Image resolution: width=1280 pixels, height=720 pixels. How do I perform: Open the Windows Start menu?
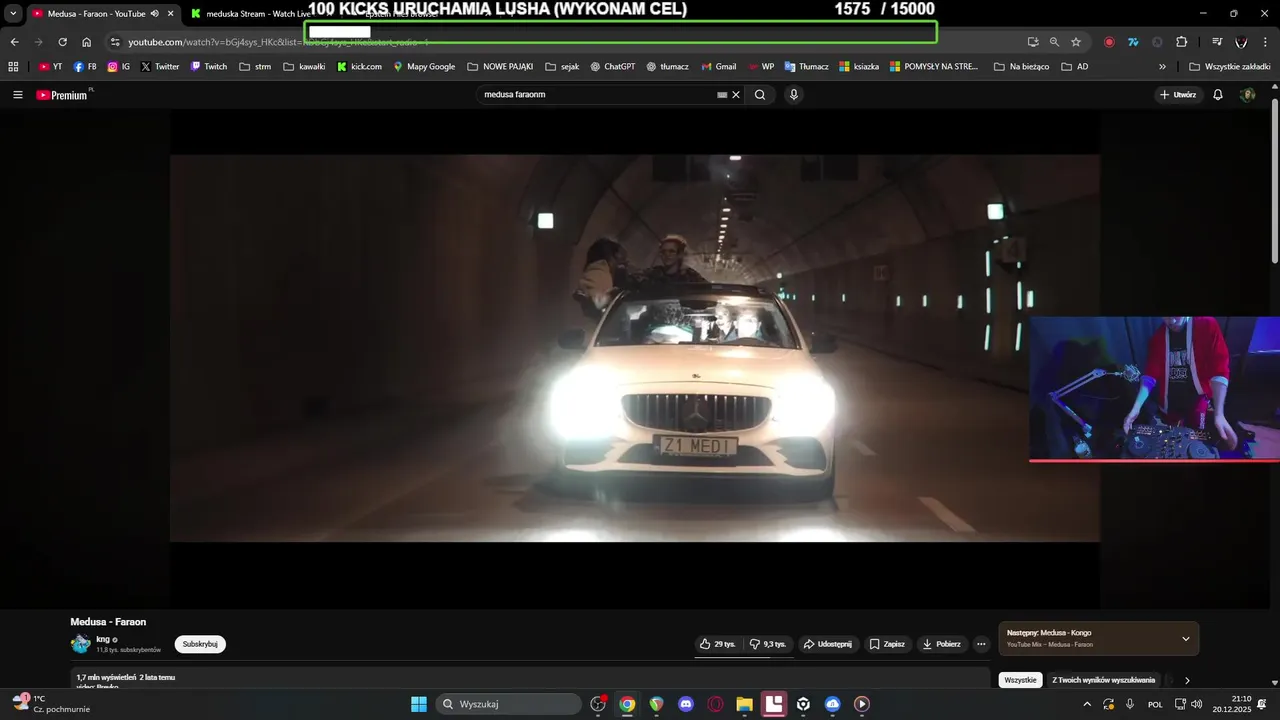click(419, 704)
